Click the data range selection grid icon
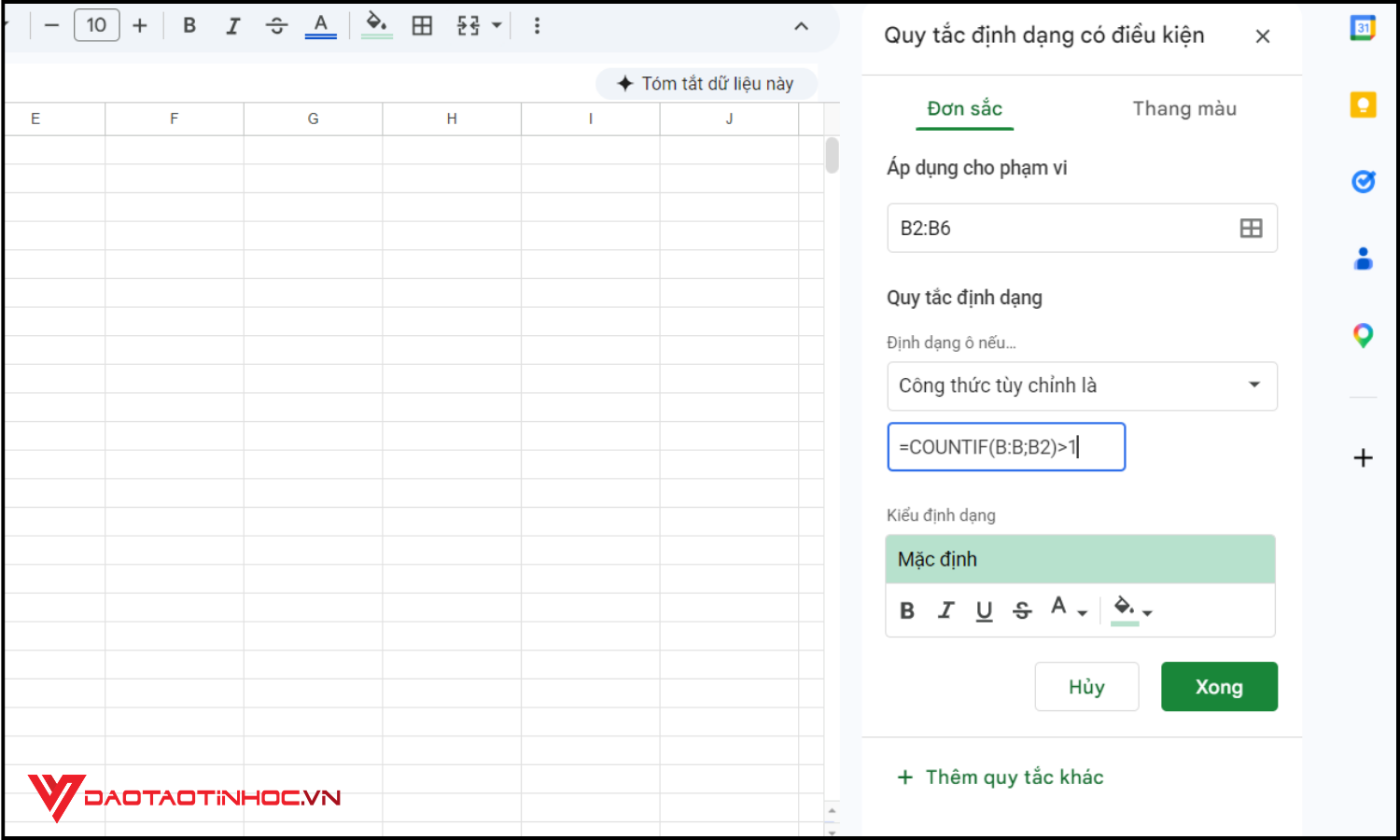 (1251, 228)
